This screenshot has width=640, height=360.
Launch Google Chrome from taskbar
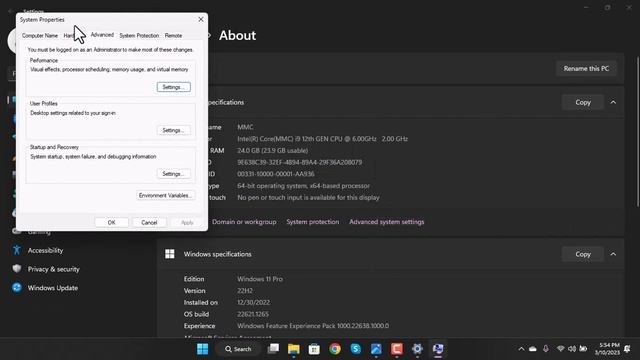point(335,349)
